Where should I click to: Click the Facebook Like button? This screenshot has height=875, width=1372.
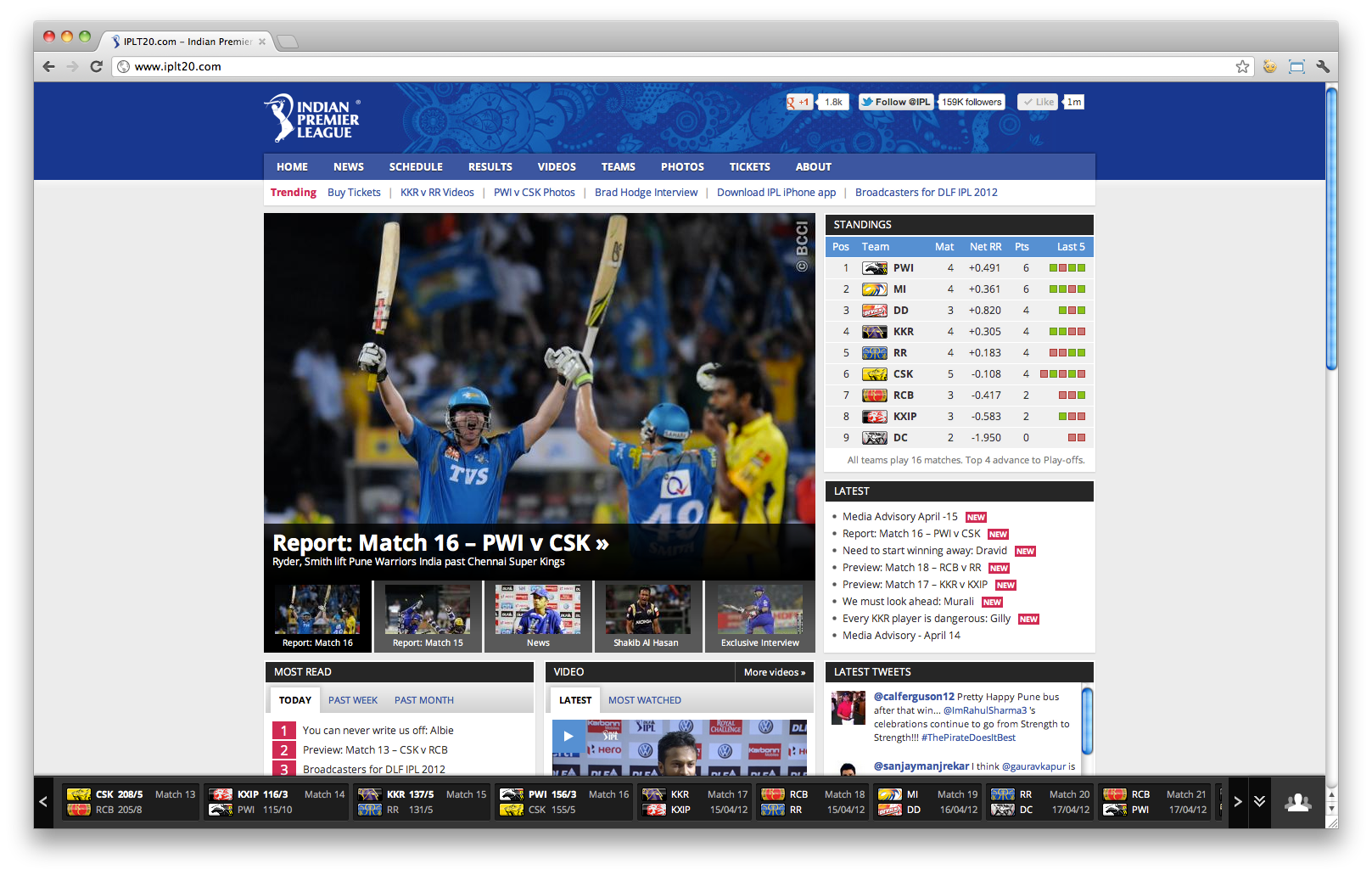(x=1039, y=102)
